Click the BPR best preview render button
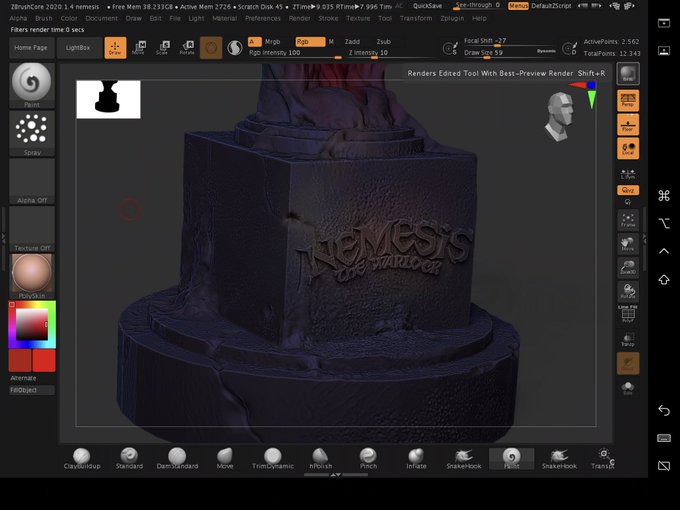This screenshot has height=510, width=680. coord(628,73)
